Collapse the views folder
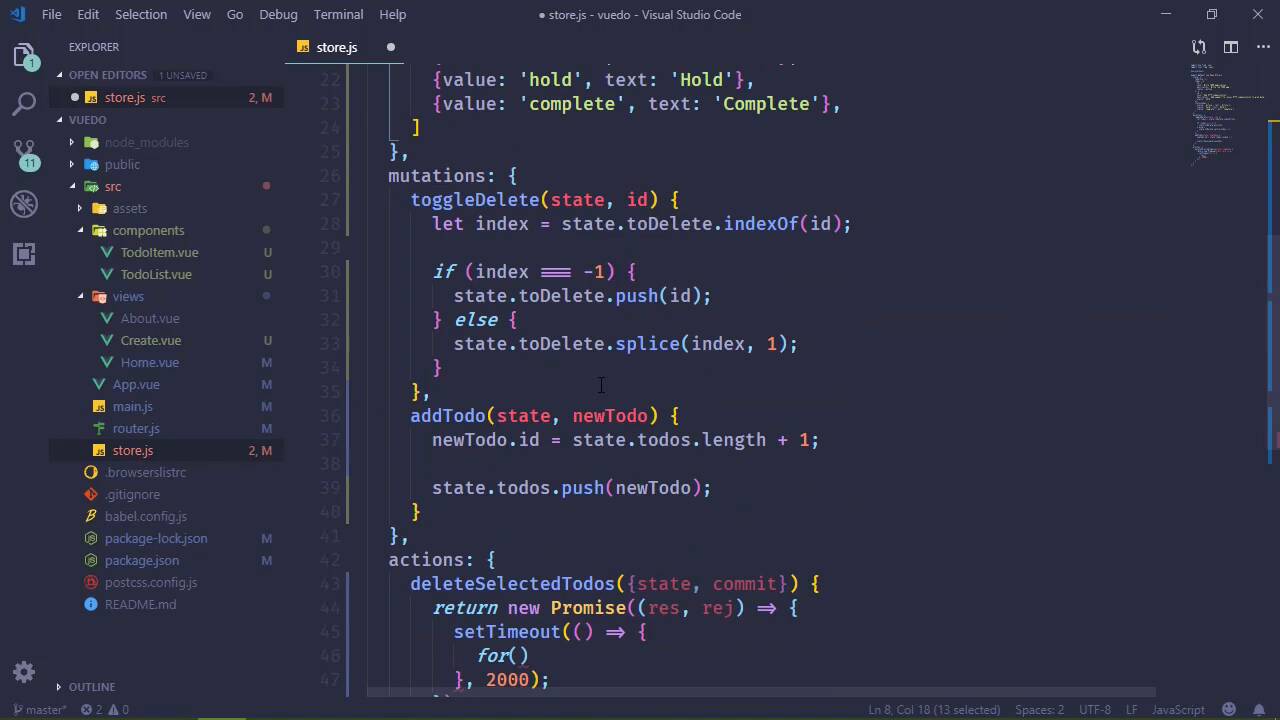Image resolution: width=1280 pixels, height=720 pixels. point(80,296)
